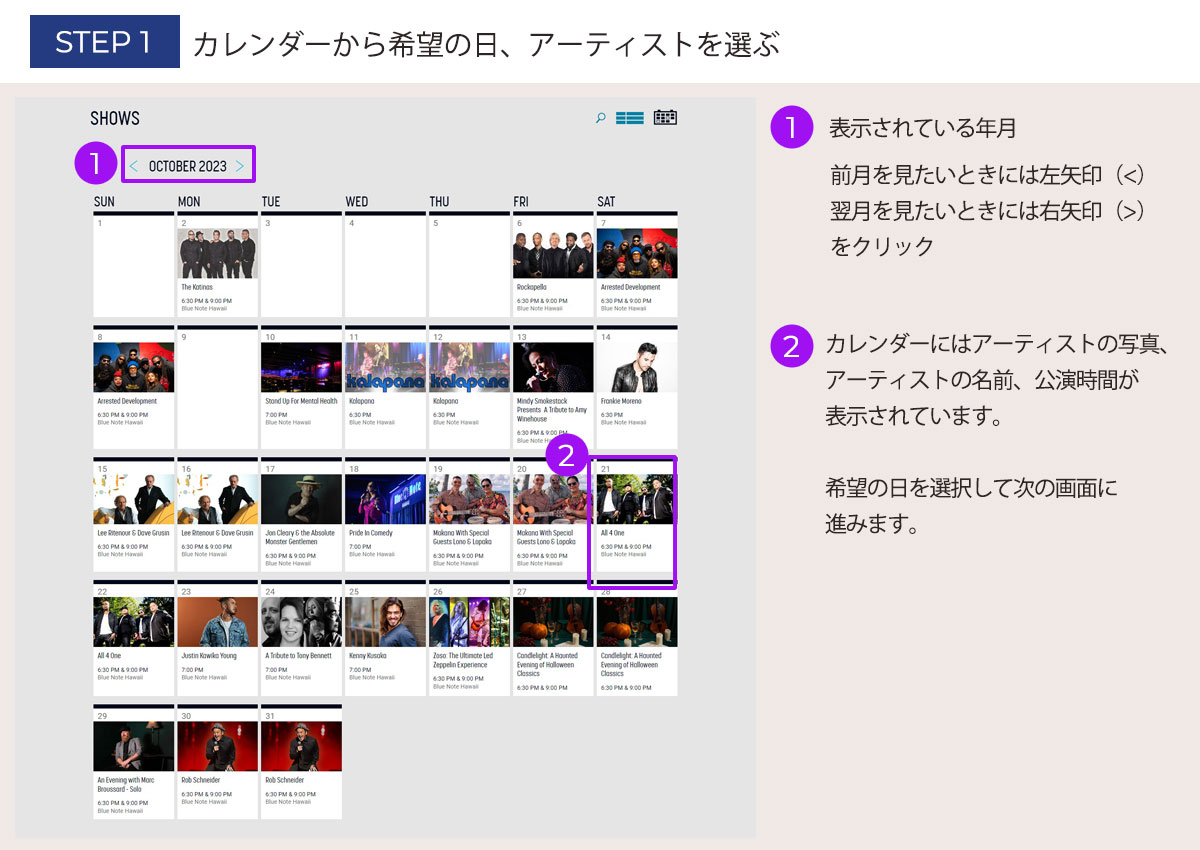This screenshot has height=850, width=1200.
Task: Click Stand Up For Mental Health title
Action: [301, 402]
